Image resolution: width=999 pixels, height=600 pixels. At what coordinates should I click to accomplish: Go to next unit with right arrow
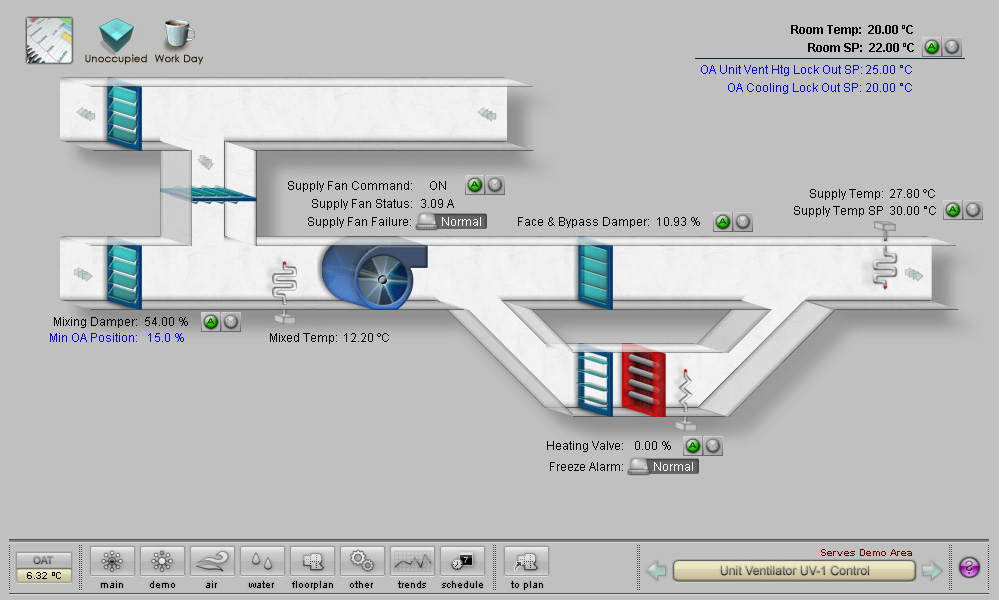pyautogui.click(x=931, y=571)
